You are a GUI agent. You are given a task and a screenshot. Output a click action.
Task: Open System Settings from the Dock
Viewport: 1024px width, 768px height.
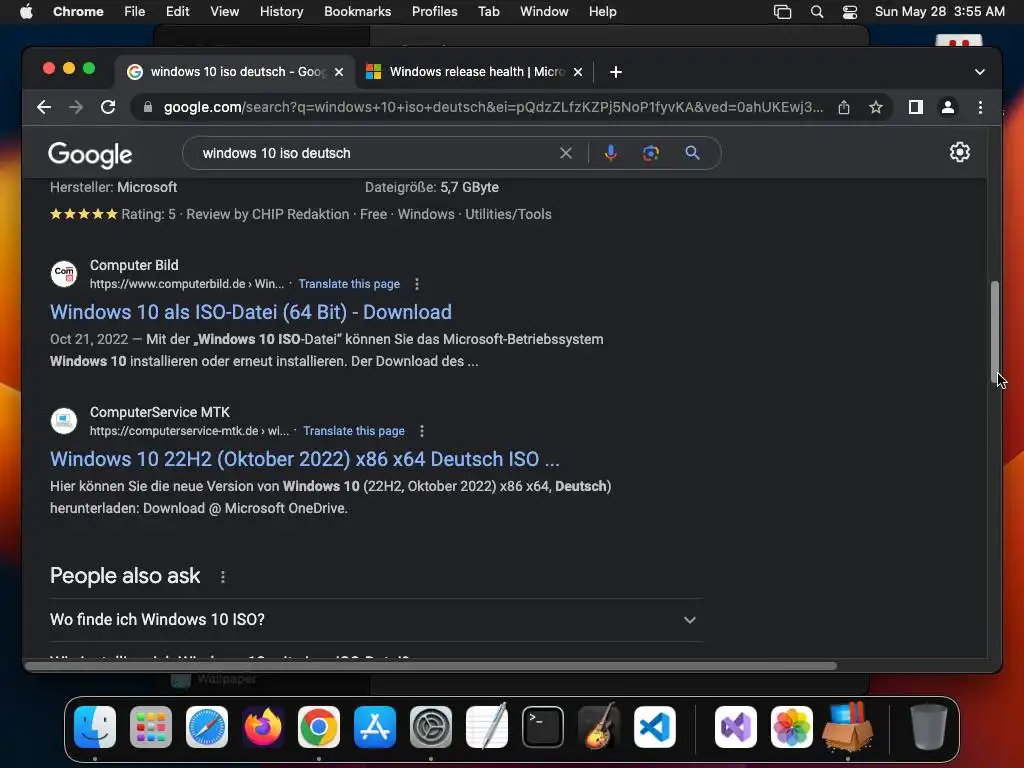(431, 727)
